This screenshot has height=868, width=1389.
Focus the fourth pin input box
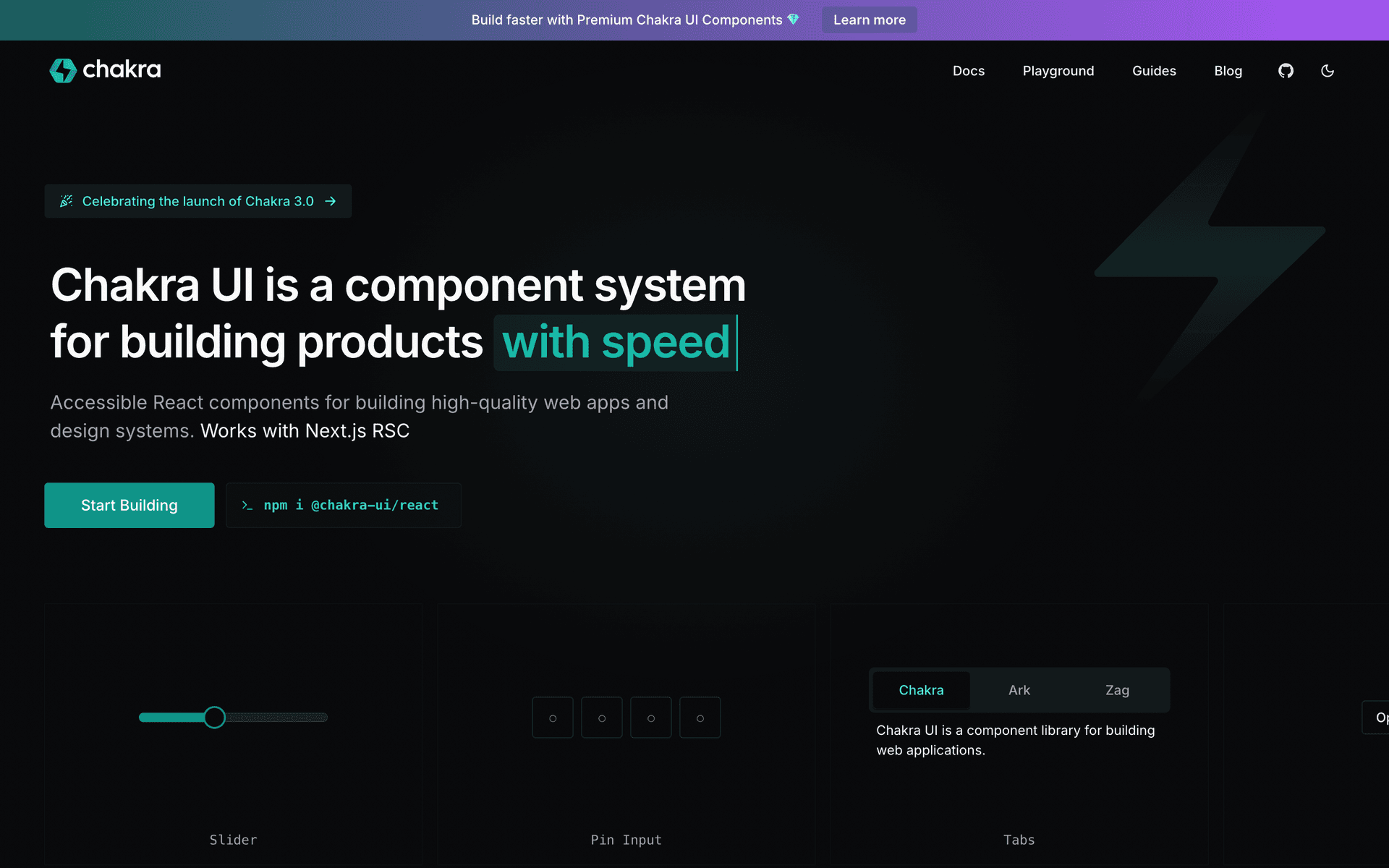pyautogui.click(x=700, y=718)
